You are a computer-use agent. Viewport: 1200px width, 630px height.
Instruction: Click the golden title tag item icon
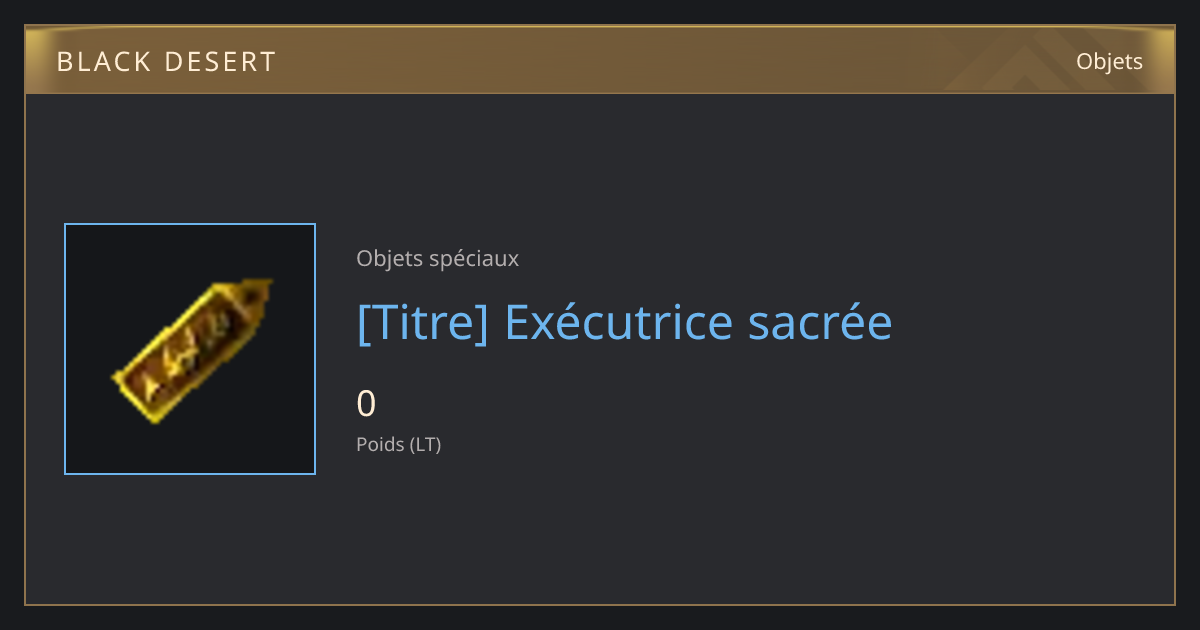(190, 349)
